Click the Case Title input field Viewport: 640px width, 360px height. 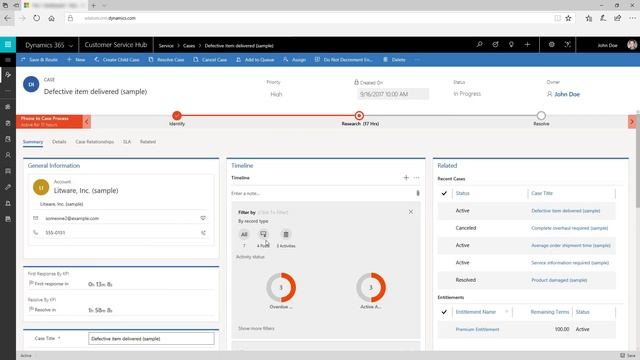pyautogui.click(x=151, y=338)
